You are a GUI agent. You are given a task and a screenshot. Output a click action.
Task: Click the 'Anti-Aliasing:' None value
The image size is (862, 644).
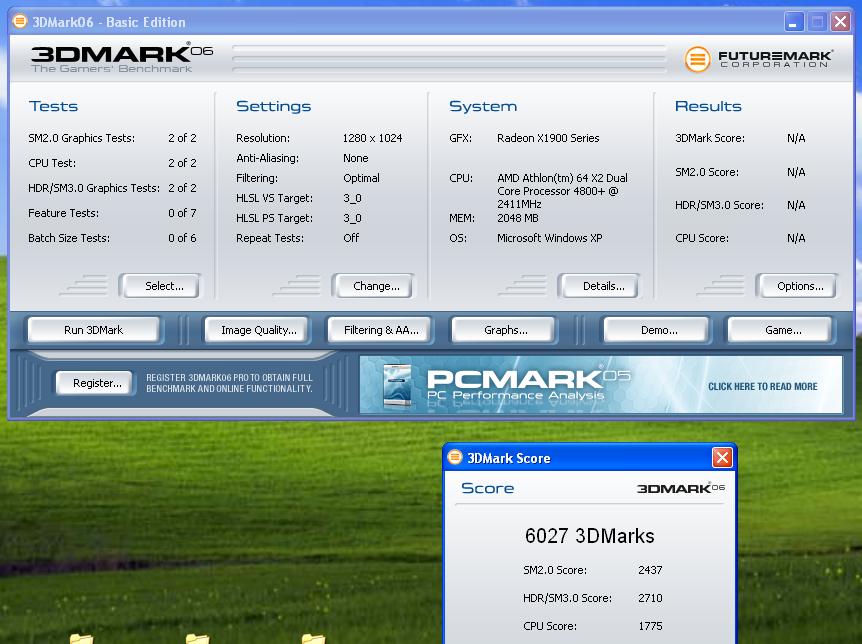click(x=356, y=158)
